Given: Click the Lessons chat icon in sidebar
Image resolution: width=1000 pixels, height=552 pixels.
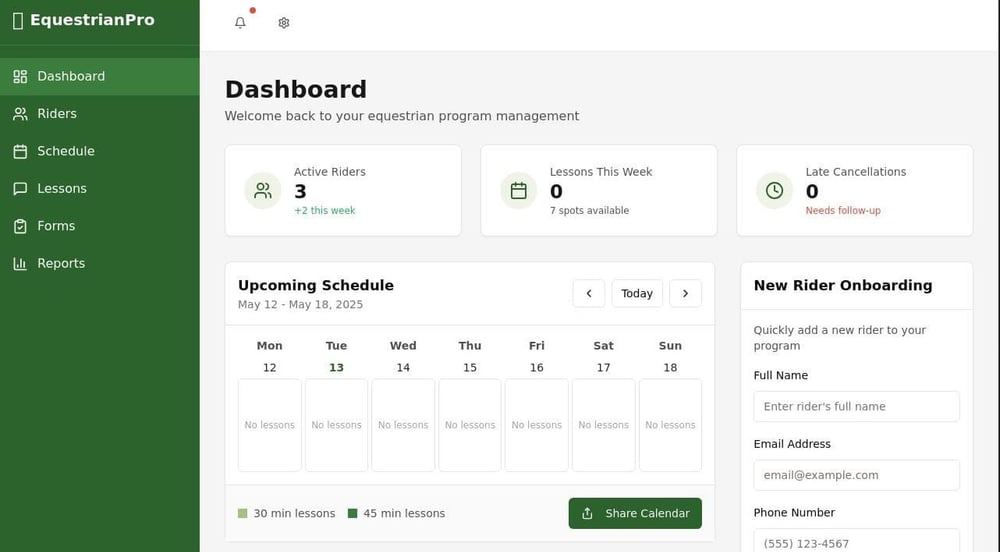Looking at the screenshot, I should click(20, 189).
